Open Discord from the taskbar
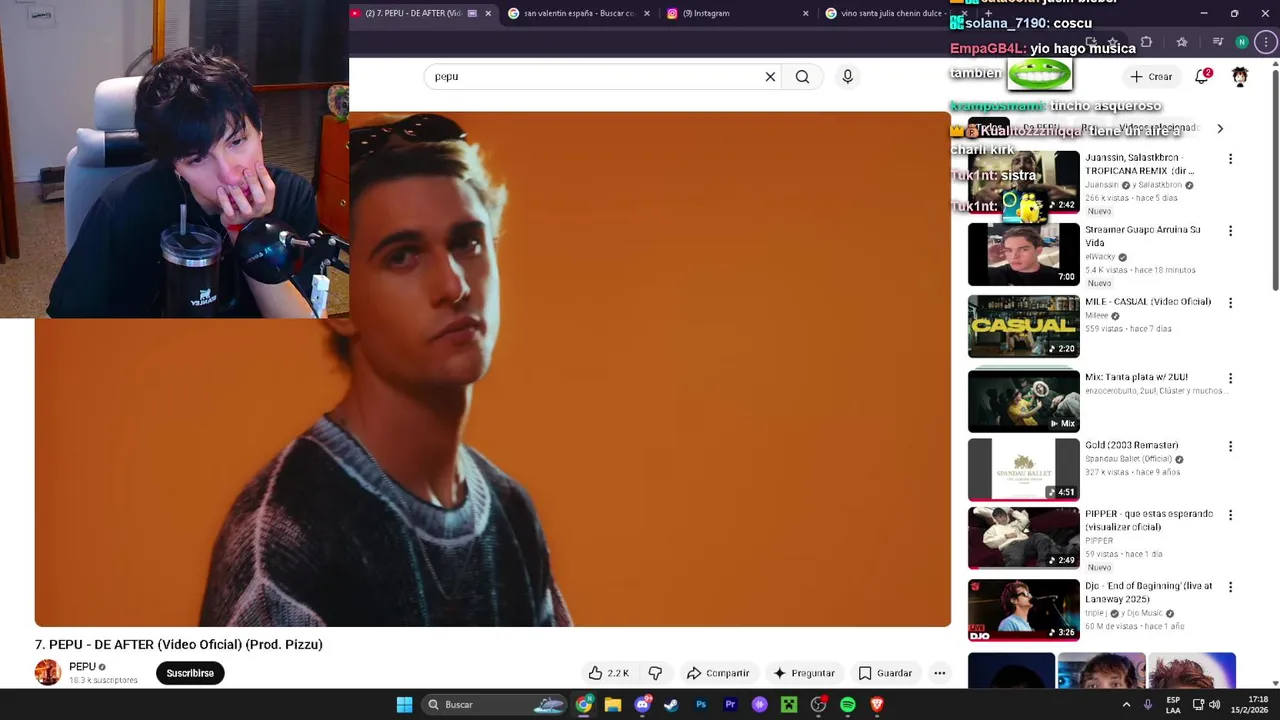 642,704
